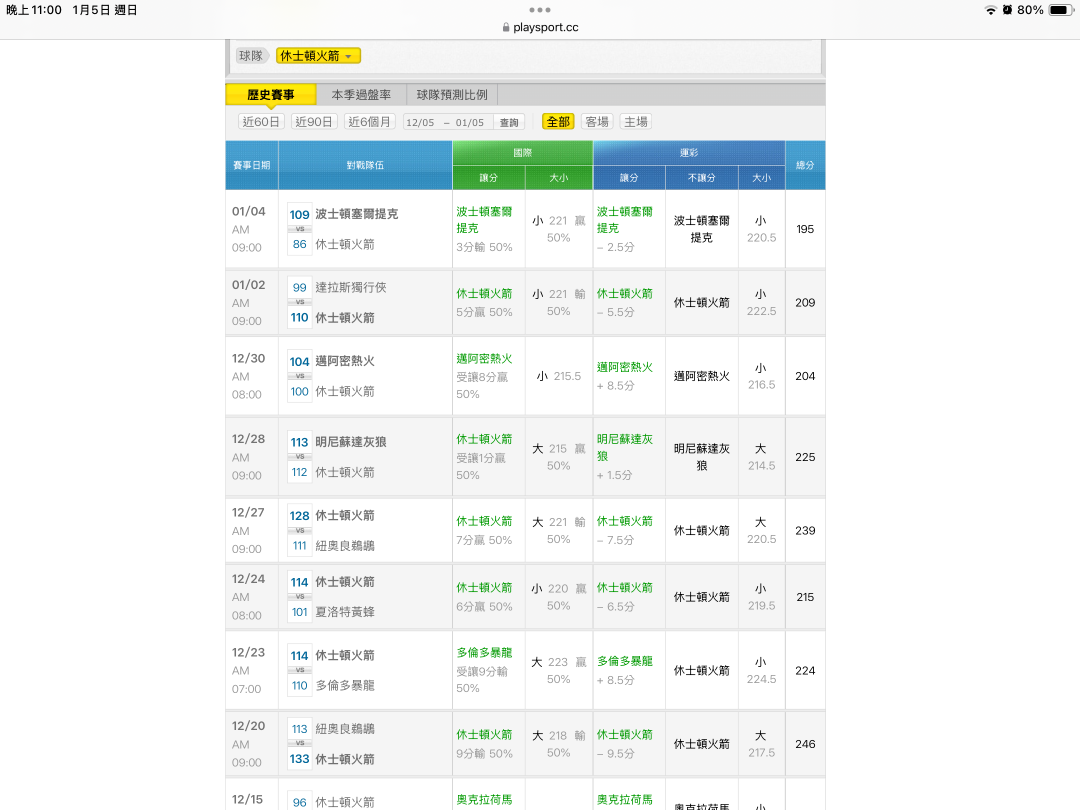1080x810 pixels.
Task: Click total score 246
Action: [x=805, y=744]
